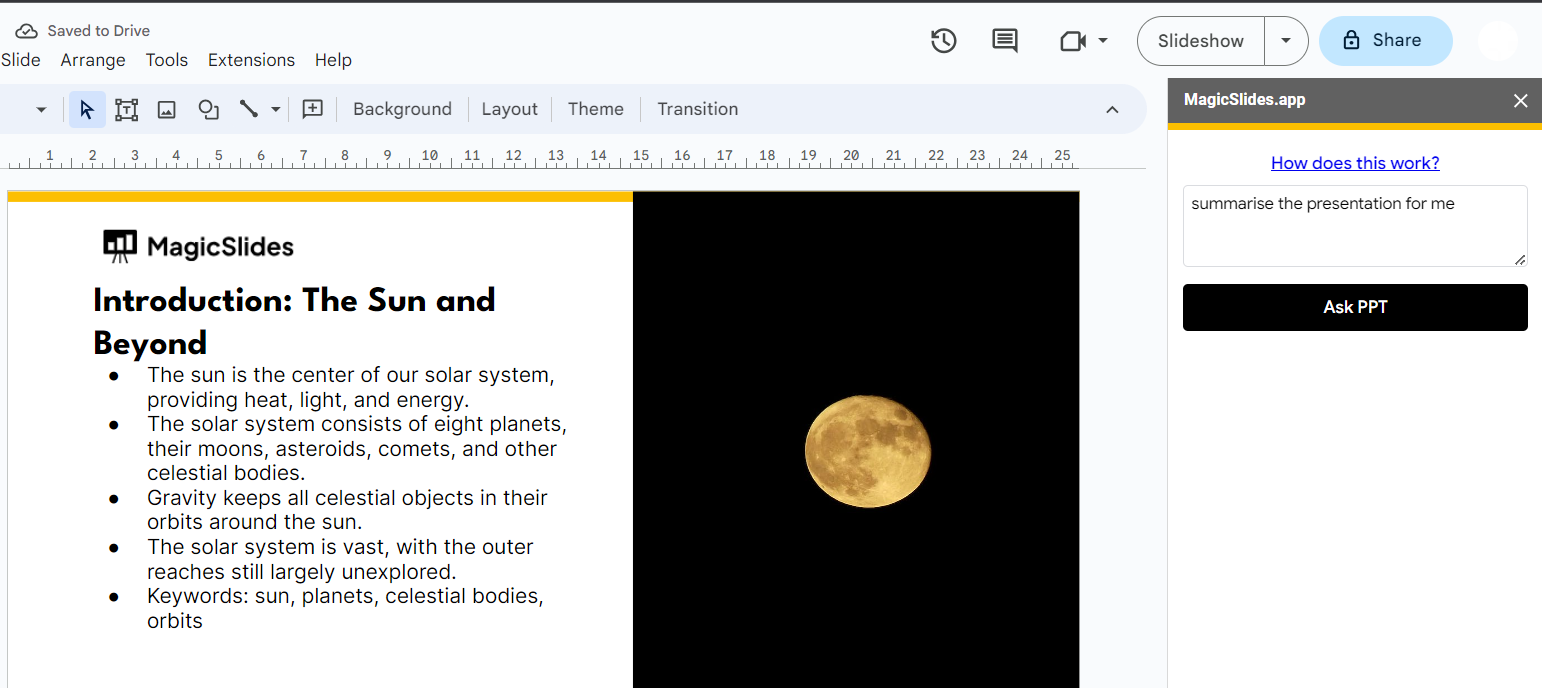
Task: Open the Arrange menu
Action: click(x=93, y=60)
